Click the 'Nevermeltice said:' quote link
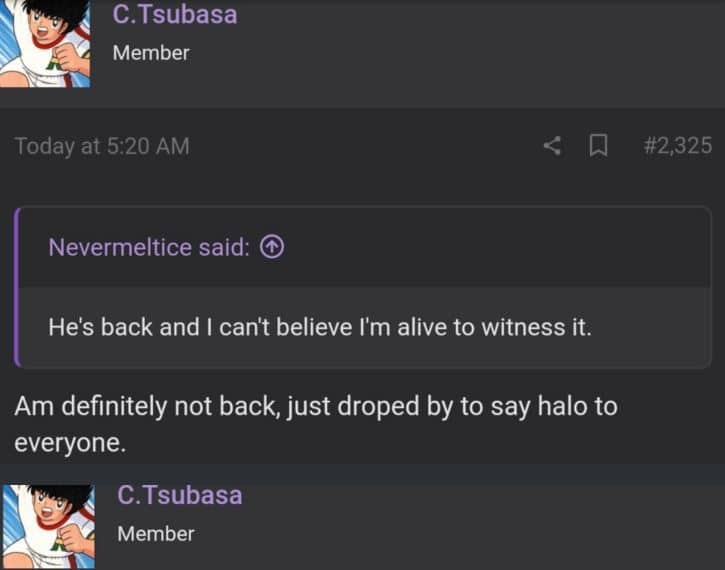This screenshot has width=725, height=570. point(148,247)
